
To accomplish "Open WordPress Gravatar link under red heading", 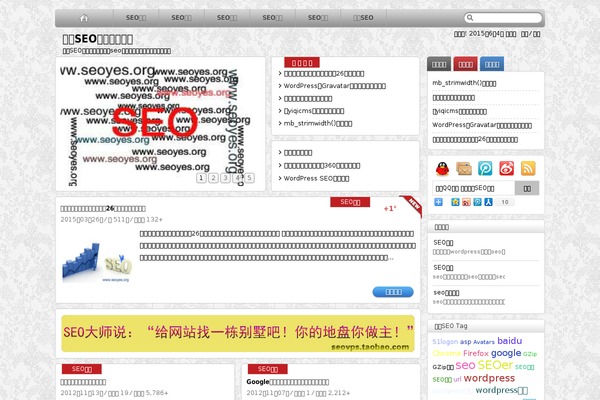I will click(x=334, y=86).
